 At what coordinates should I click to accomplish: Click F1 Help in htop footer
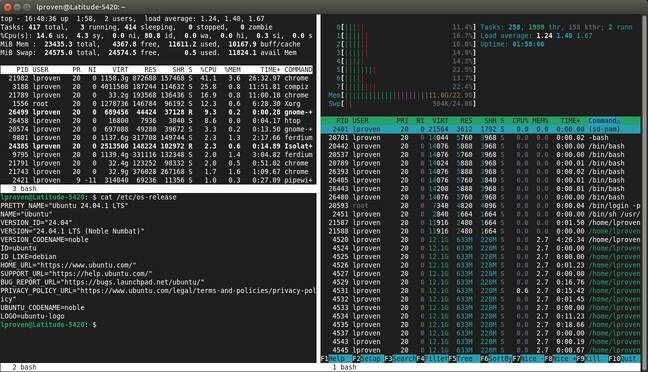coord(336,359)
